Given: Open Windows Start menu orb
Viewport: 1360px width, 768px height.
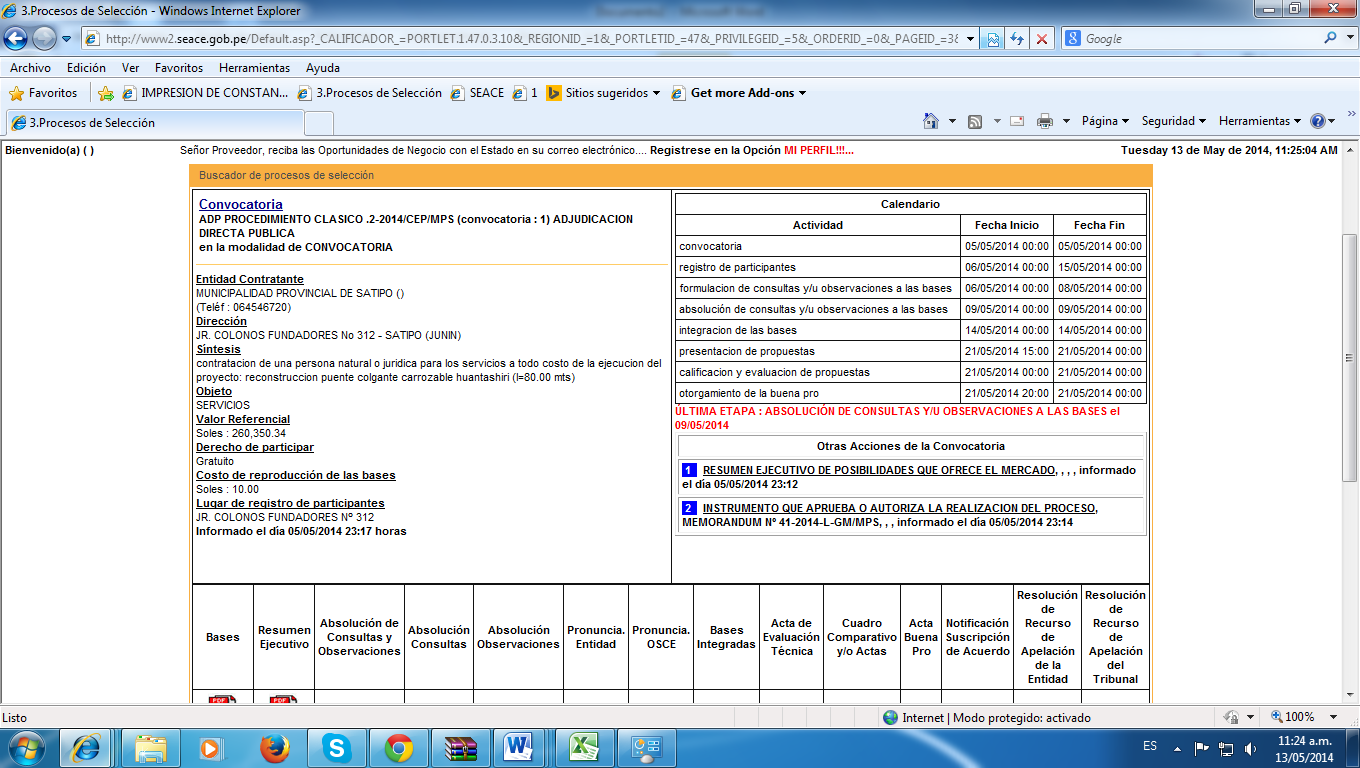Looking at the screenshot, I should (x=26, y=747).
